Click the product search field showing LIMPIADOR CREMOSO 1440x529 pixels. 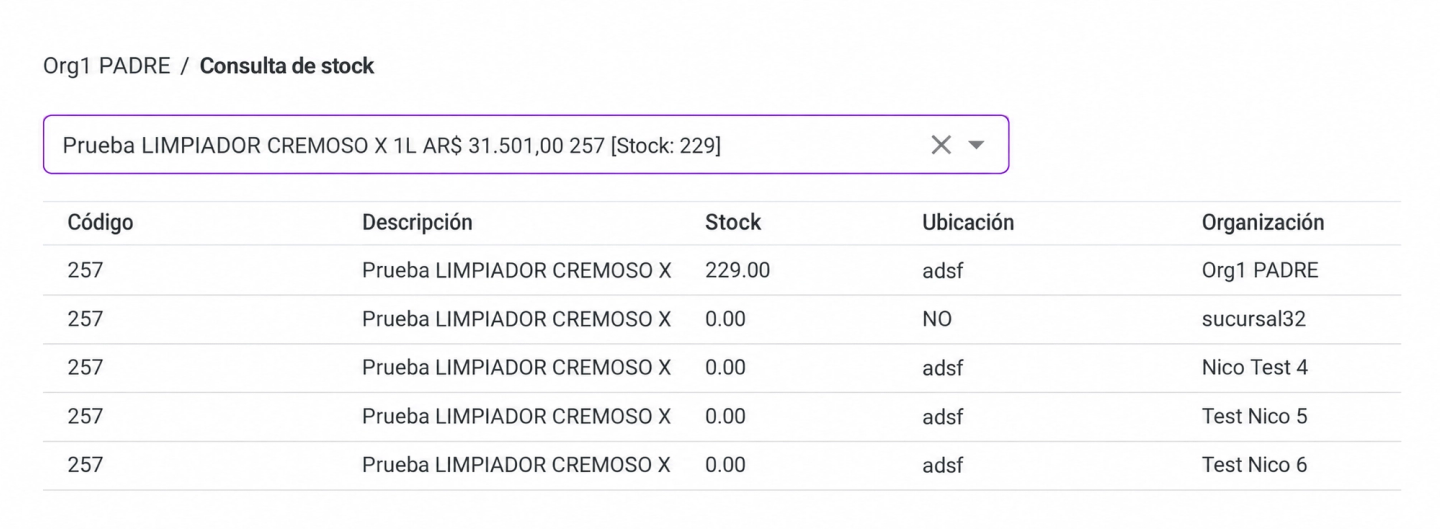point(526,145)
